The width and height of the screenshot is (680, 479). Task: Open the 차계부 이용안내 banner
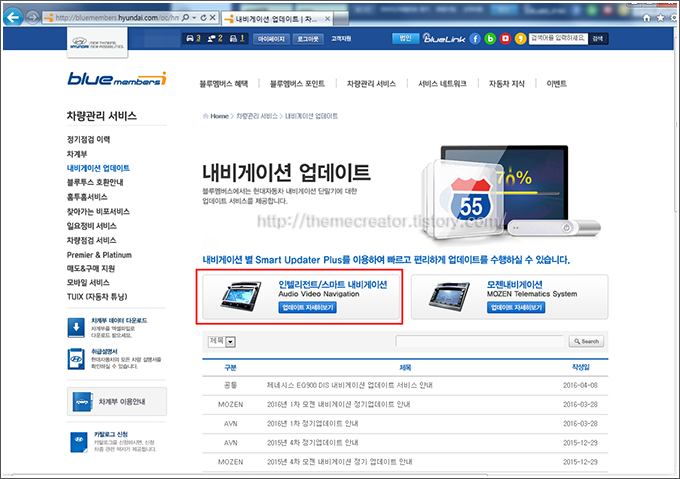click(117, 401)
